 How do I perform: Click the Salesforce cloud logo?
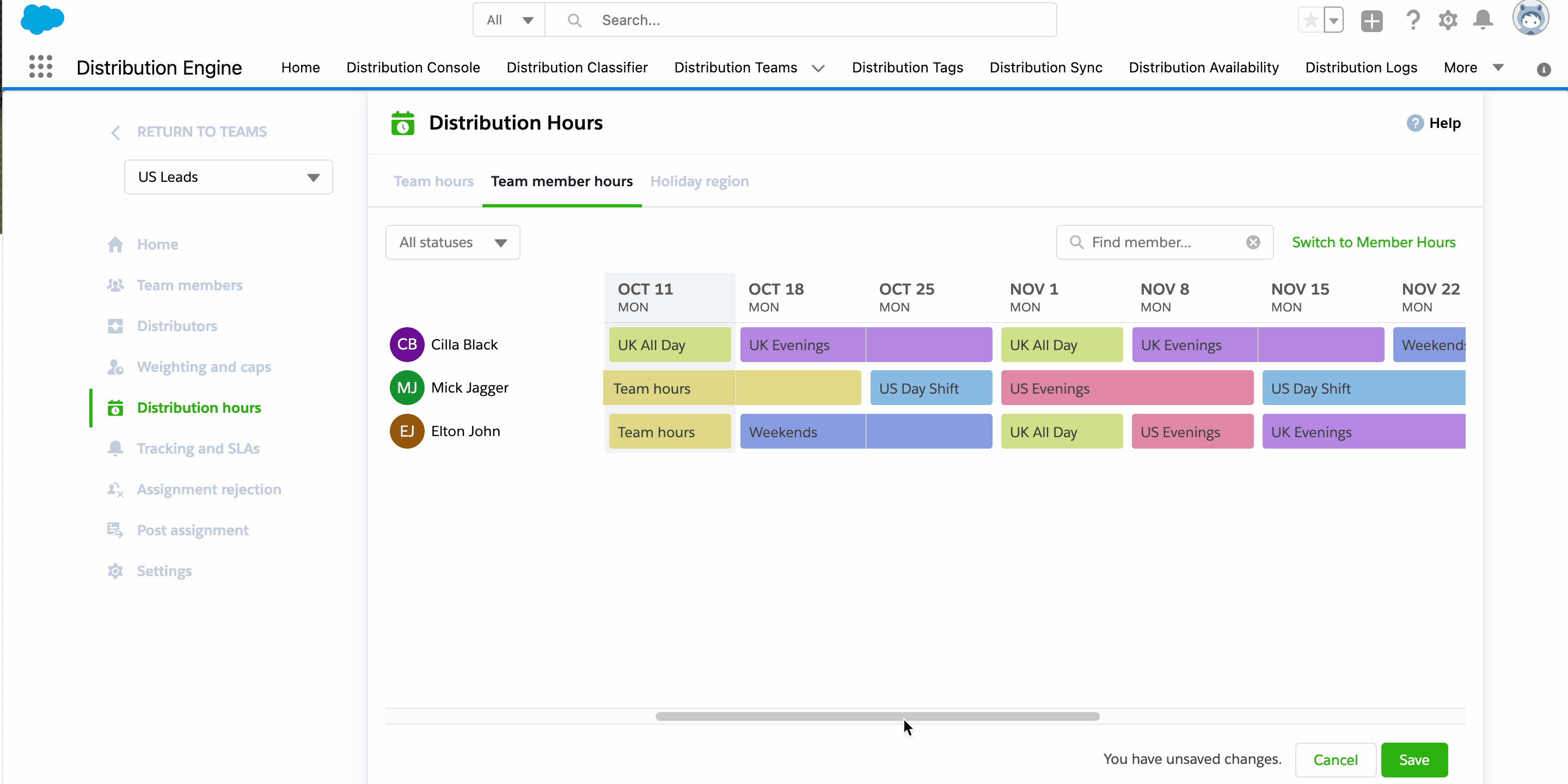click(42, 20)
